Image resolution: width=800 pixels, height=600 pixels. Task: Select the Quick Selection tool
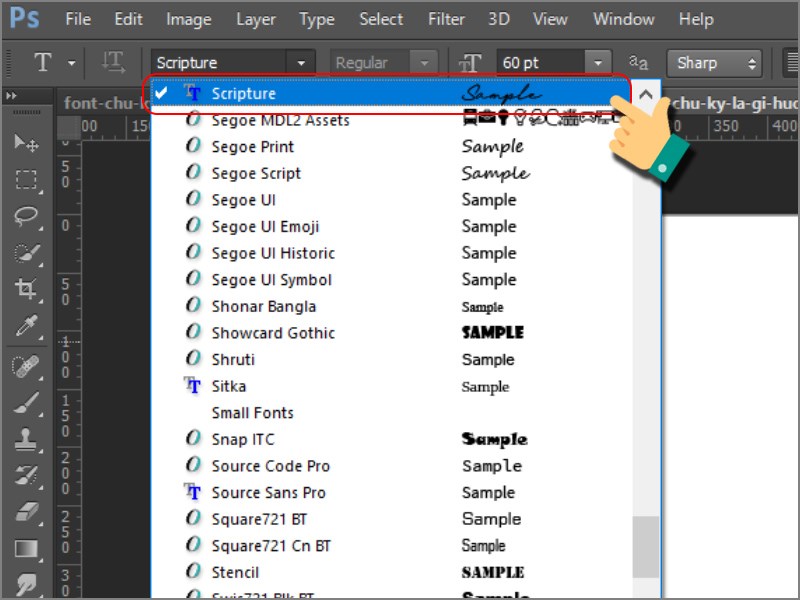[x=26, y=253]
